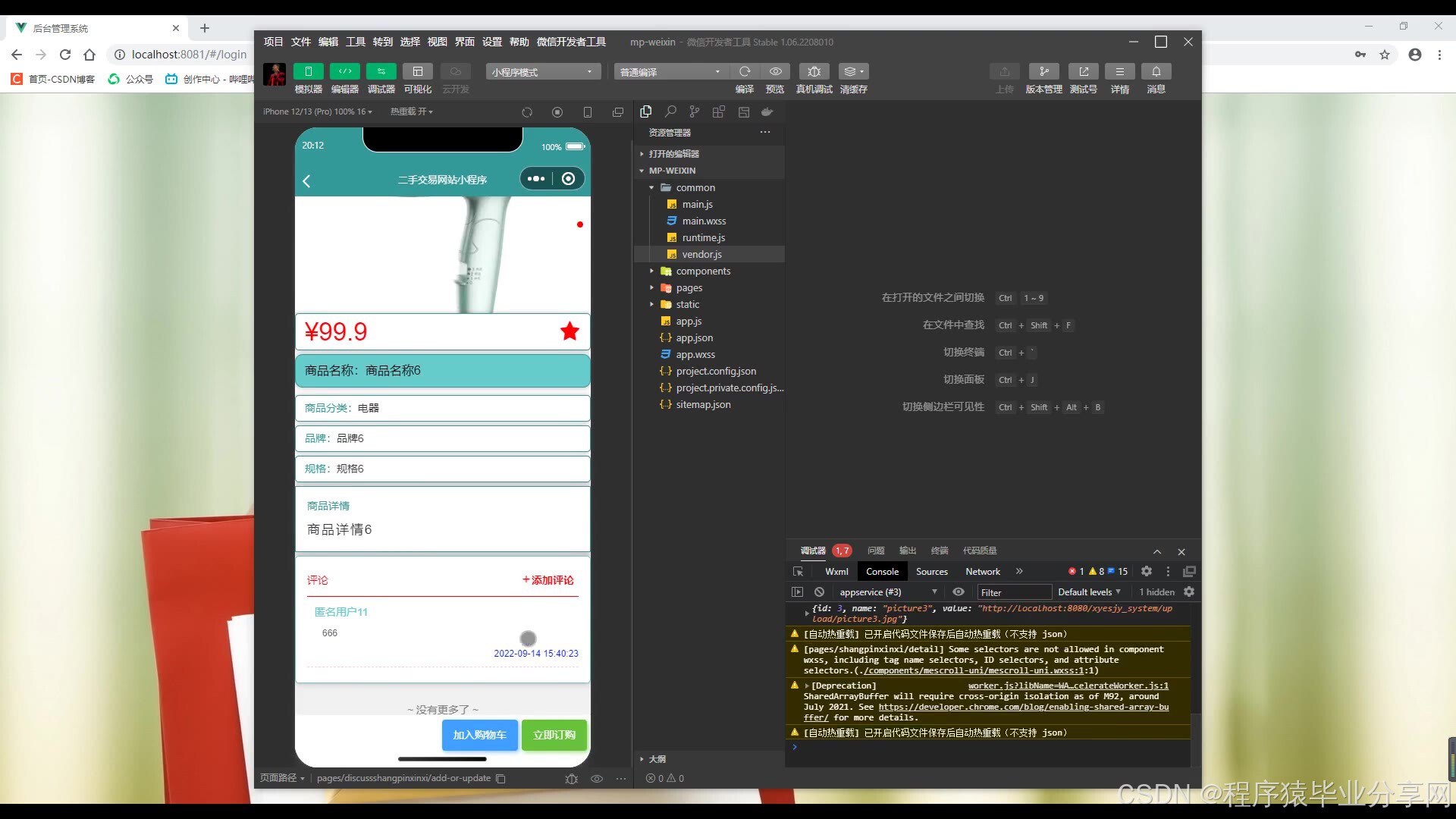Open the search icon in the sidebar
The width and height of the screenshot is (1456, 819).
coord(670,111)
